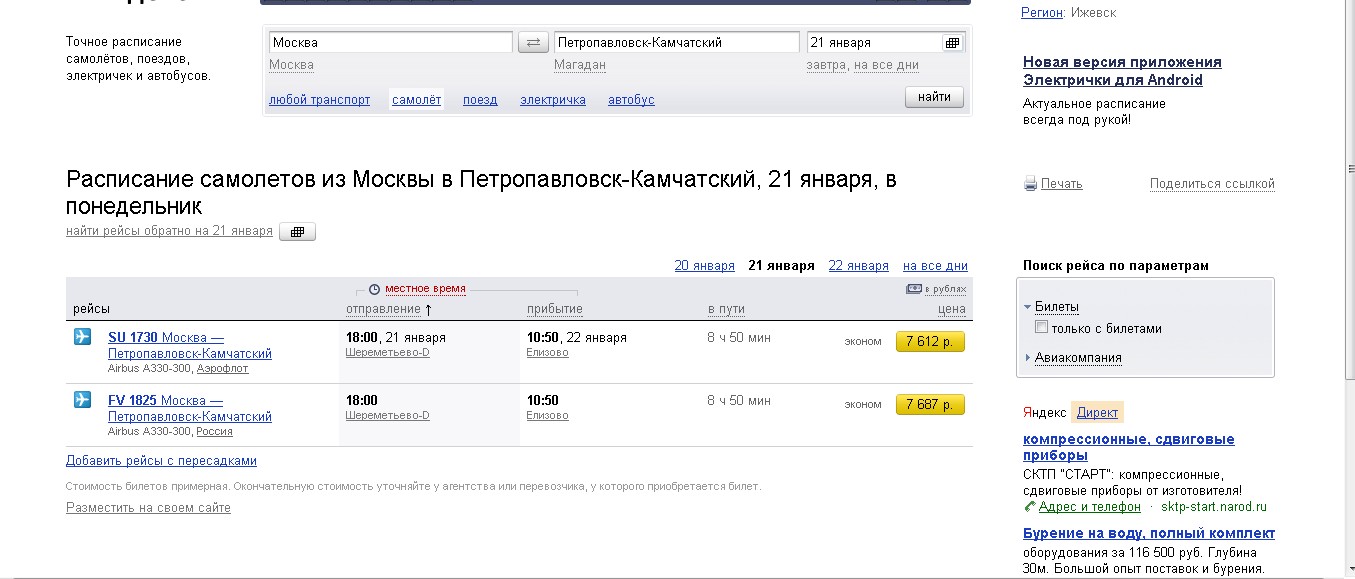The width and height of the screenshot is (1355, 579).
Task: Click в рублях currency selector
Action: coord(946,289)
